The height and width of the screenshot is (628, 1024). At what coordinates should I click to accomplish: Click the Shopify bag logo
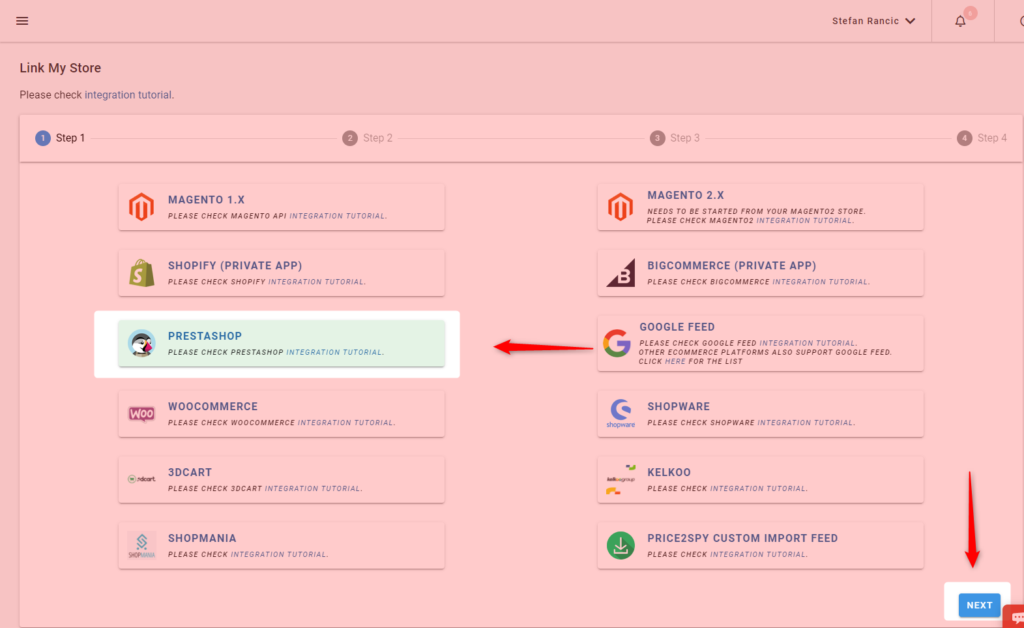142,273
